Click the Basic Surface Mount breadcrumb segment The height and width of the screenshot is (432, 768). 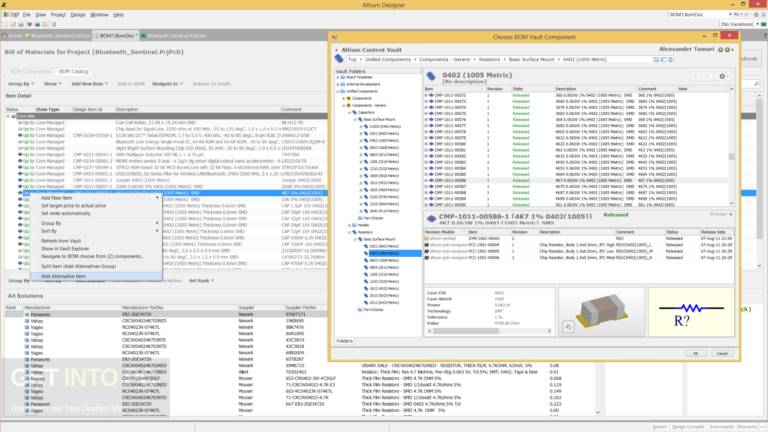(x=531, y=59)
